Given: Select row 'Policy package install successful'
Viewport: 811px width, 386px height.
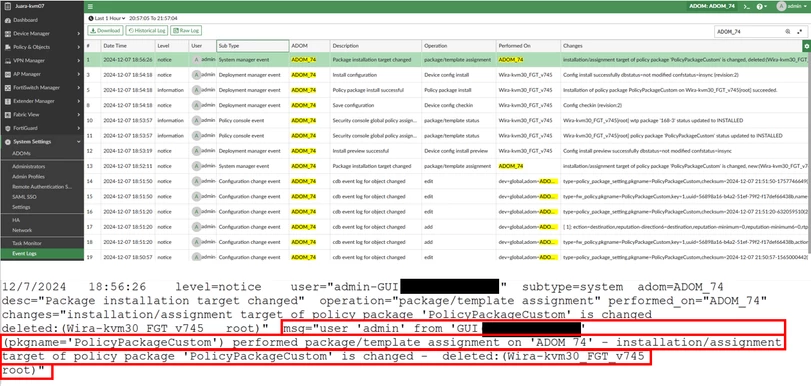Looking at the screenshot, I should pos(447,90).
